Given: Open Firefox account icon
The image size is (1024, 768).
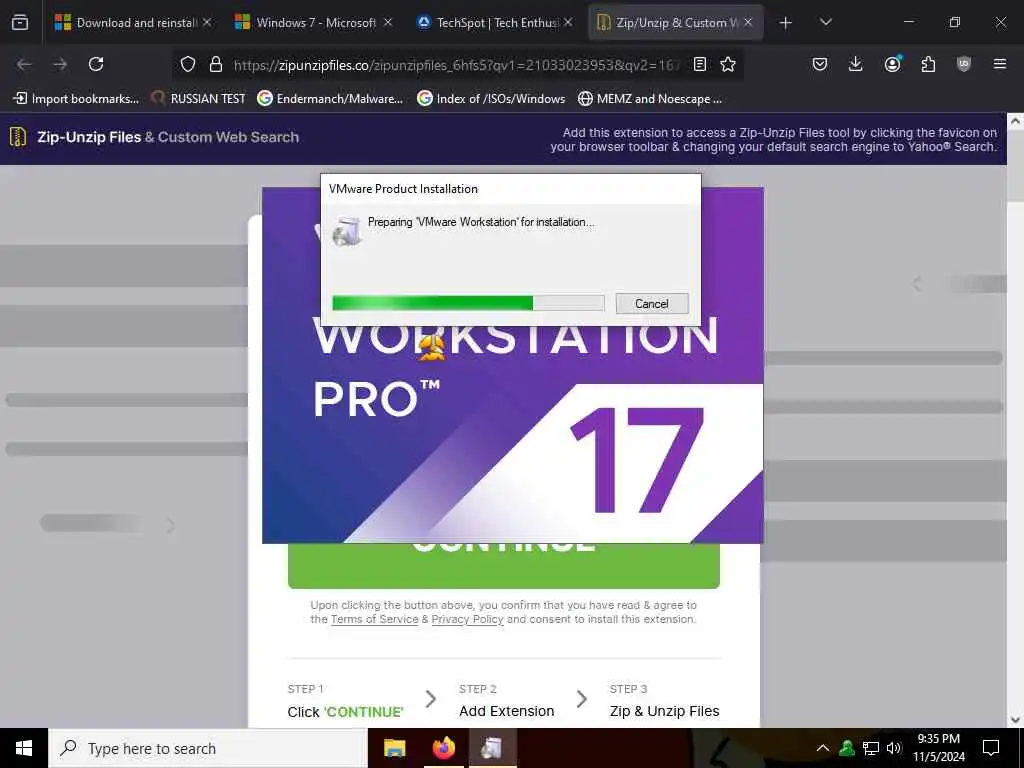Looking at the screenshot, I should point(892,64).
